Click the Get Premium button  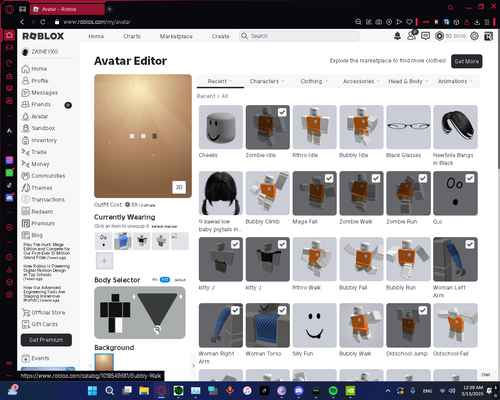click(46, 340)
